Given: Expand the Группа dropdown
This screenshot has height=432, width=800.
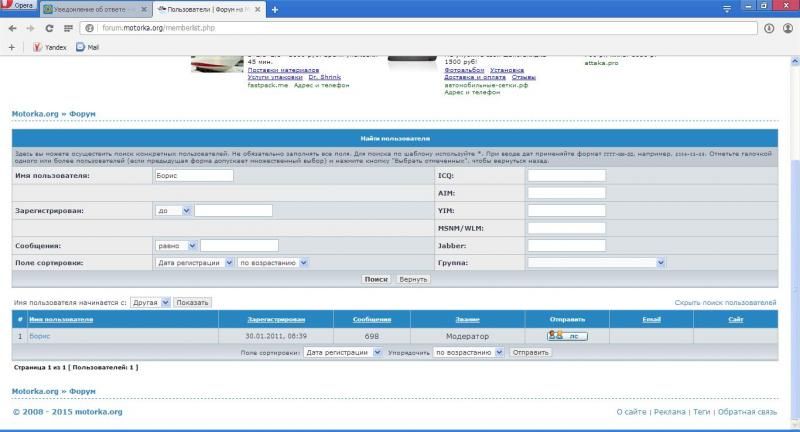Looking at the screenshot, I should (x=596, y=262).
